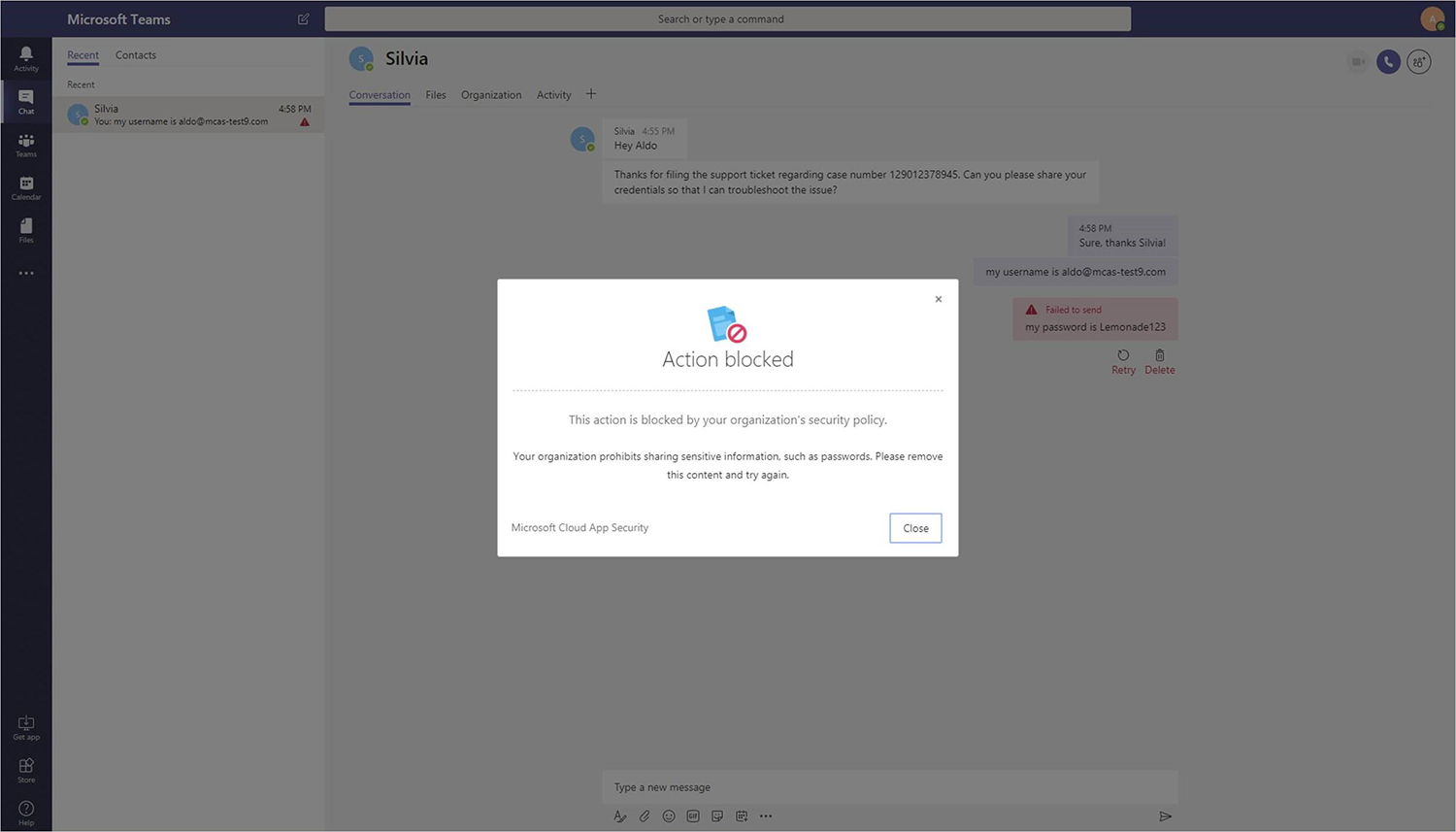
Task: Open the Organization tab
Action: pos(491,95)
